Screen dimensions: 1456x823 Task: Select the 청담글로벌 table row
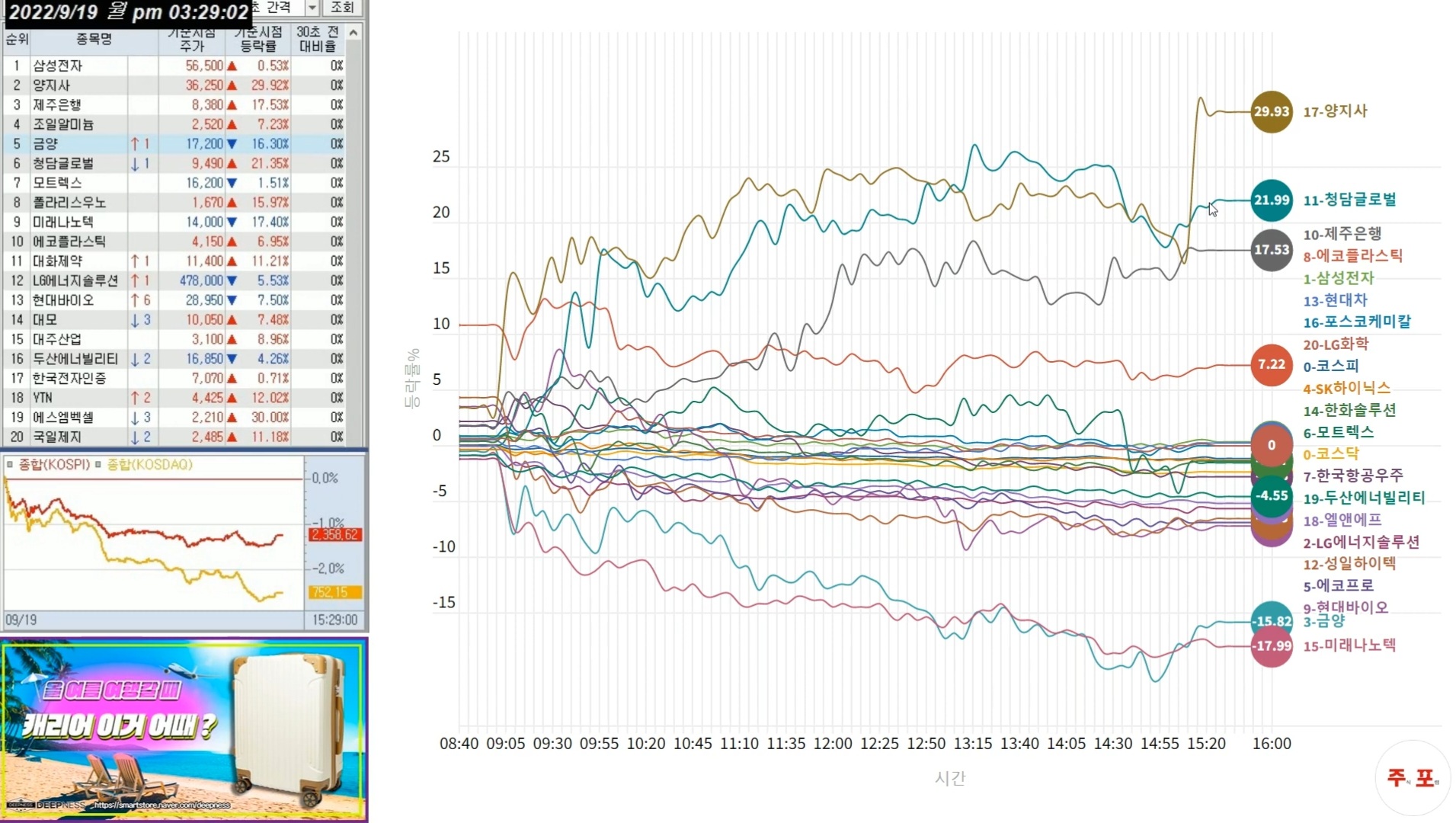click(x=174, y=163)
